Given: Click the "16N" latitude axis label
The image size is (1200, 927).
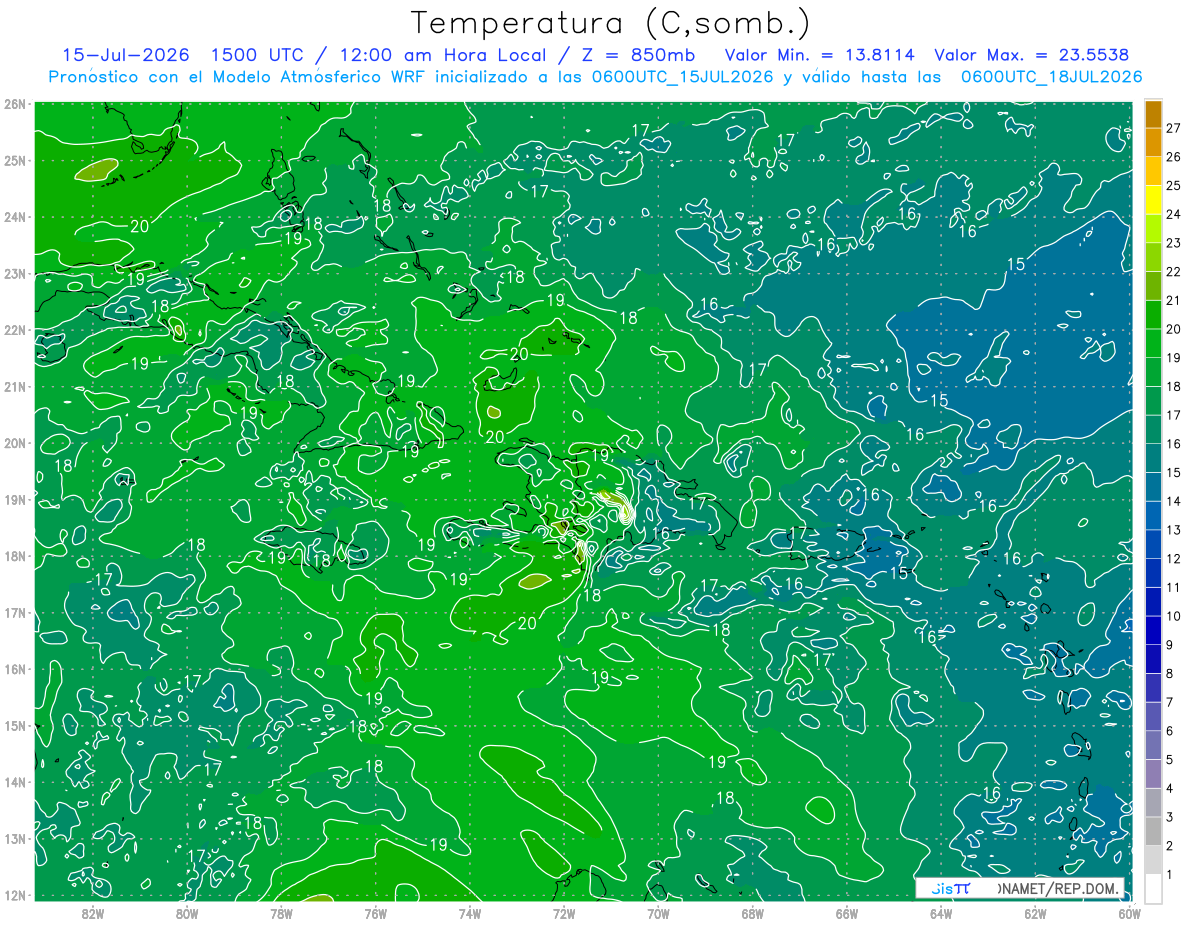Looking at the screenshot, I should pos(15,669).
